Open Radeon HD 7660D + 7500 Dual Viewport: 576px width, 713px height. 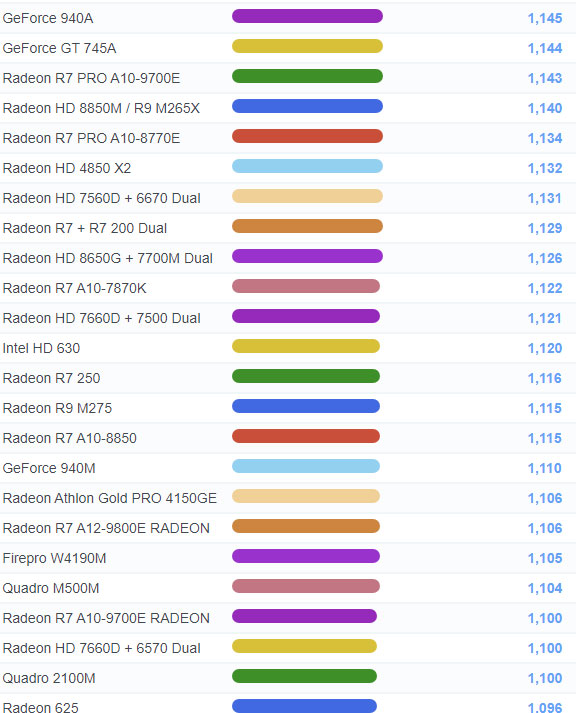click(x=101, y=318)
